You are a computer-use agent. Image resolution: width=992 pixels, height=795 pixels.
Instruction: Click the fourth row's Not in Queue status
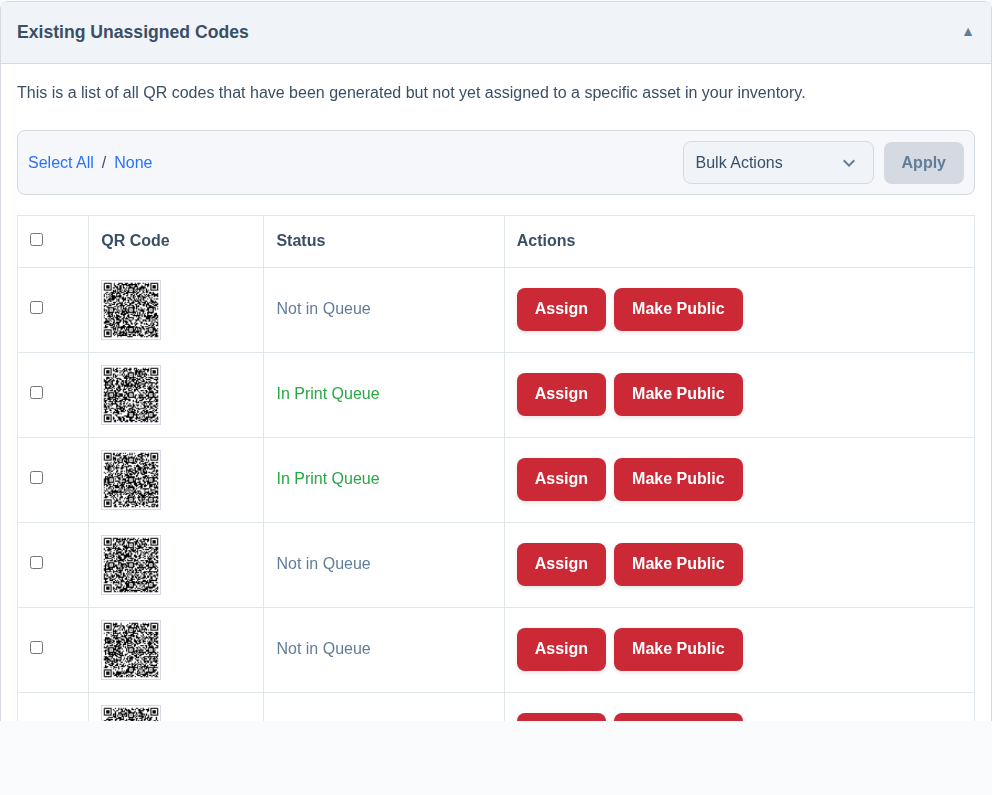click(x=323, y=564)
